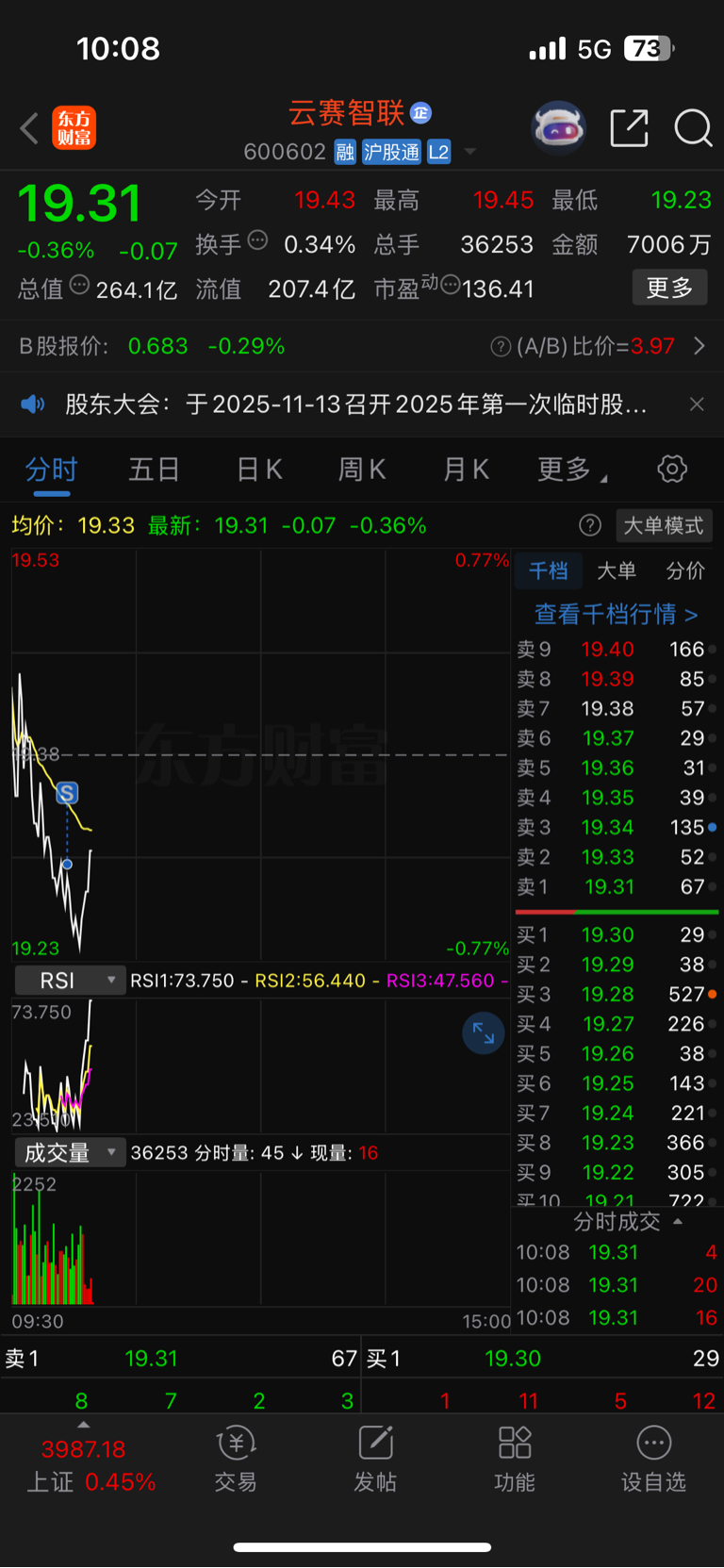Tap 换手 info icon

click(x=257, y=240)
